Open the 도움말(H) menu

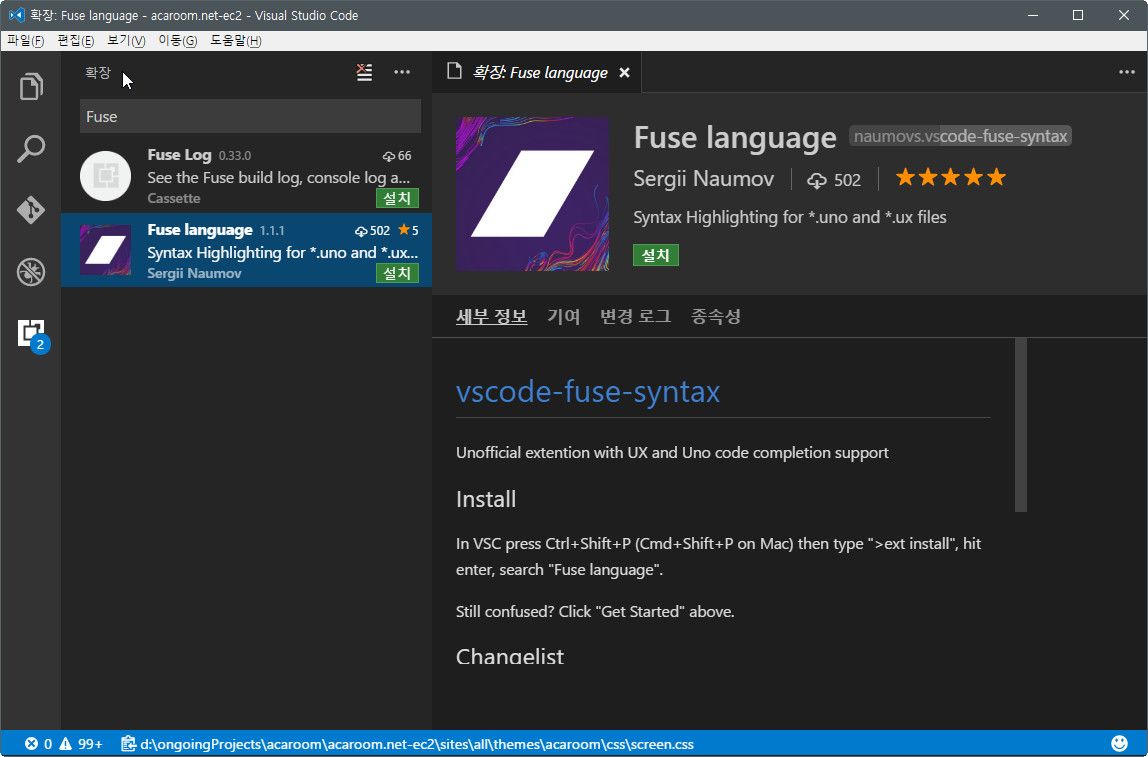pyautogui.click(x=235, y=41)
